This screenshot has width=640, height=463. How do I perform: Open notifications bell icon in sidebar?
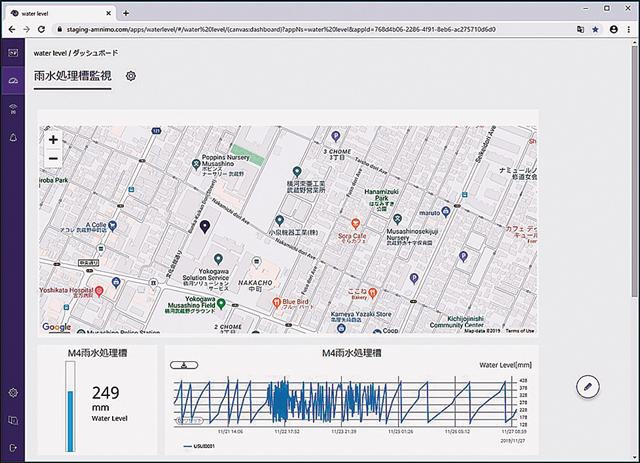tap(13, 137)
